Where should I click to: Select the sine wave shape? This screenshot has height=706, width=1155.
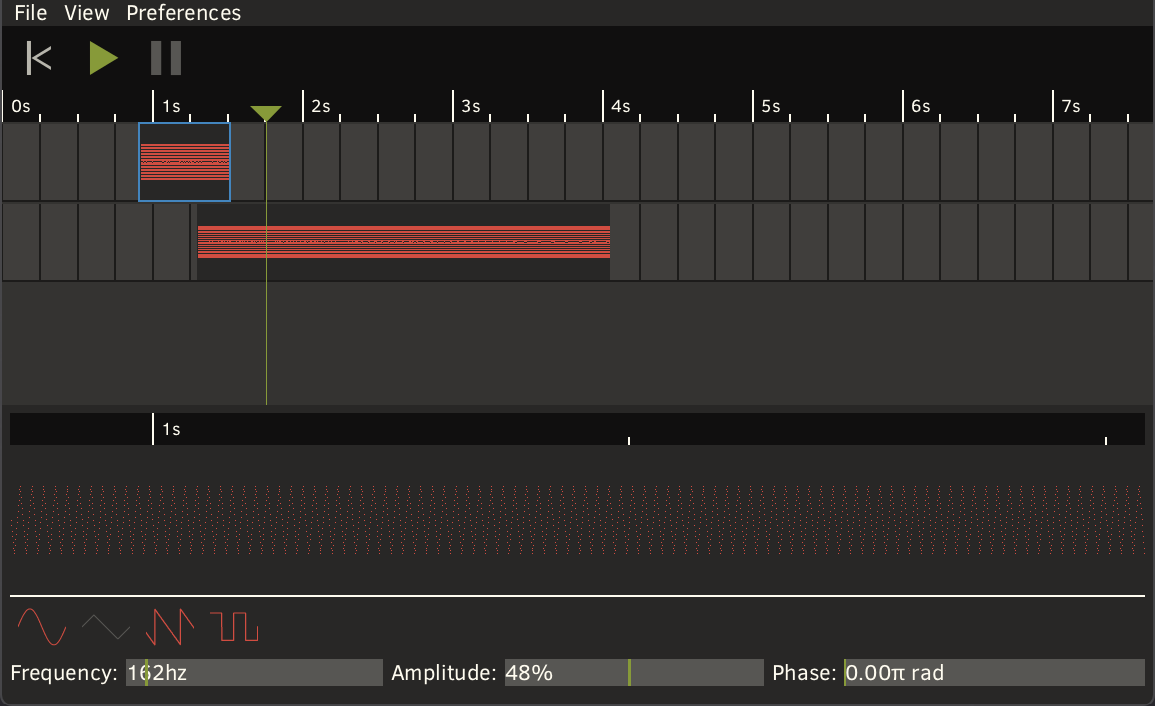click(42, 627)
